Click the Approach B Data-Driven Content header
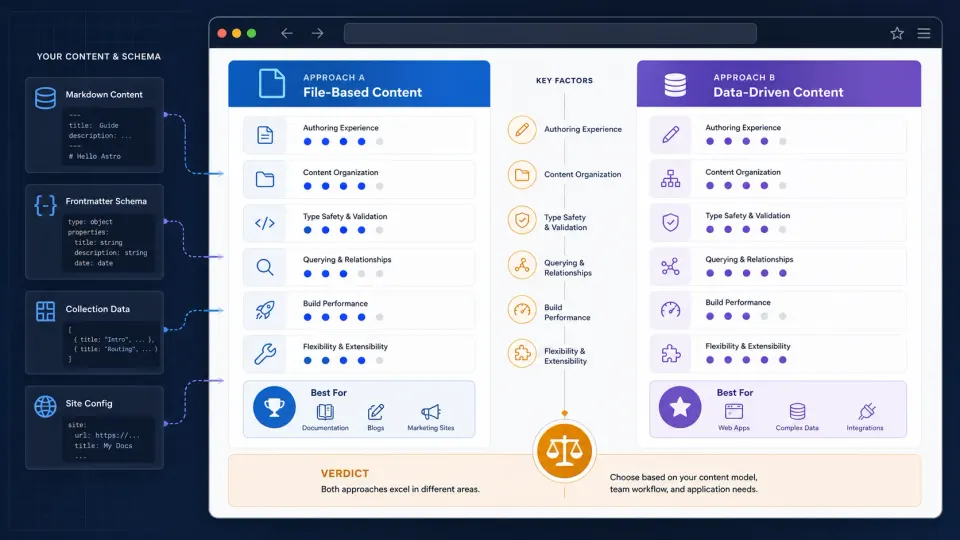This screenshot has height=540, width=960. [x=779, y=84]
